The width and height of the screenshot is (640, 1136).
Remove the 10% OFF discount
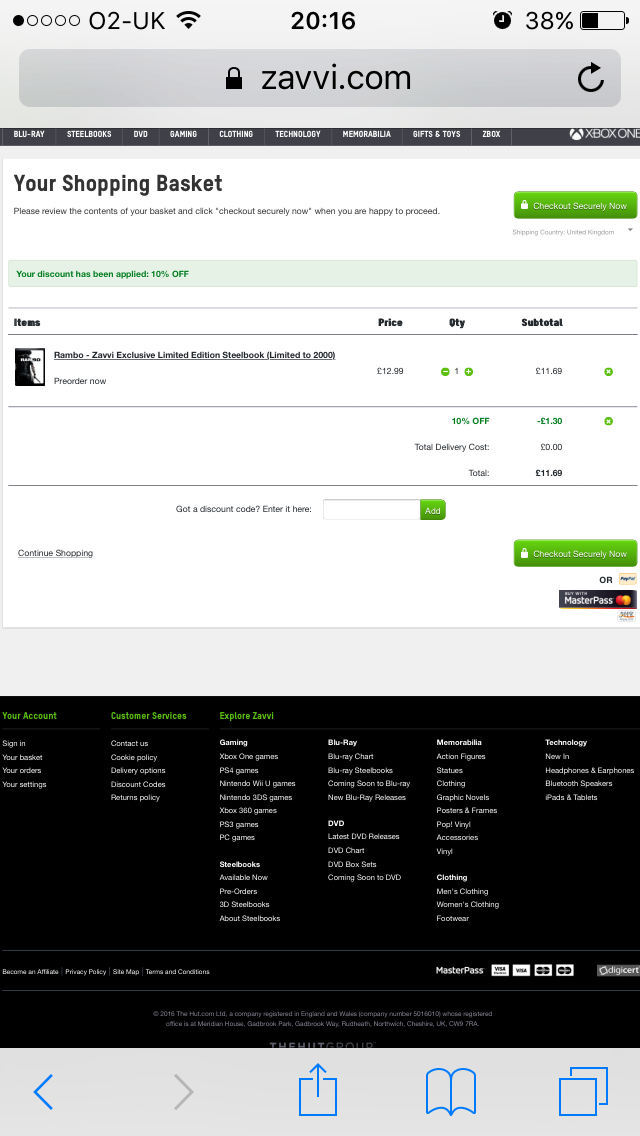pos(608,421)
